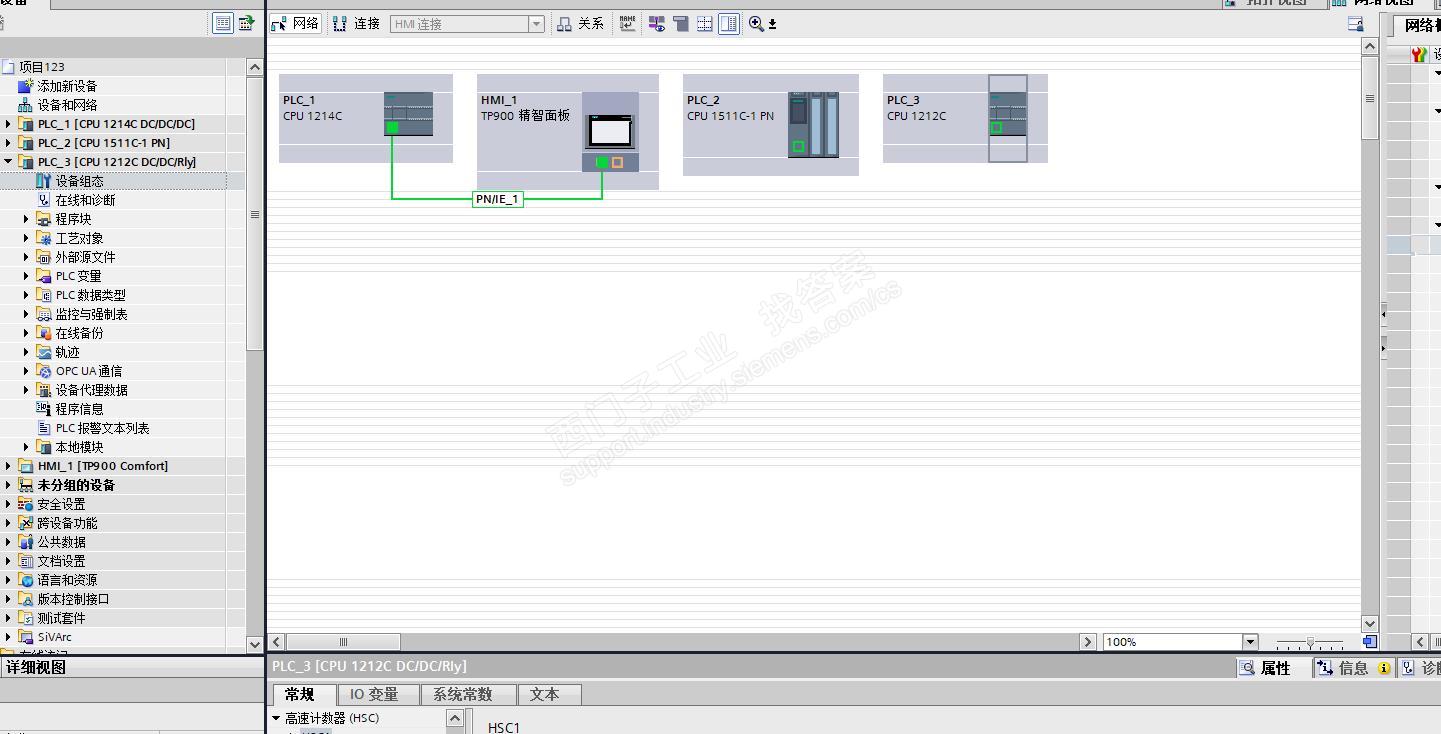
Task: Click the zoom slider handle
Action: point(1310,642)
